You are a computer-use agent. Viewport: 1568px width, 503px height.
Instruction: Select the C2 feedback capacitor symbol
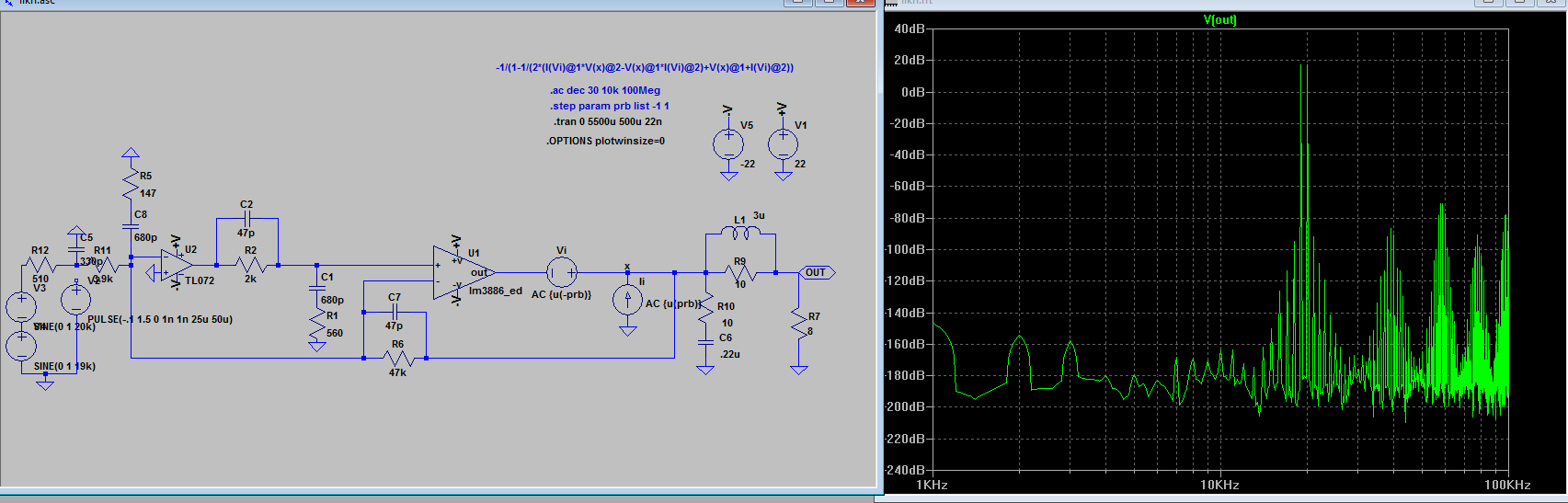246,219
